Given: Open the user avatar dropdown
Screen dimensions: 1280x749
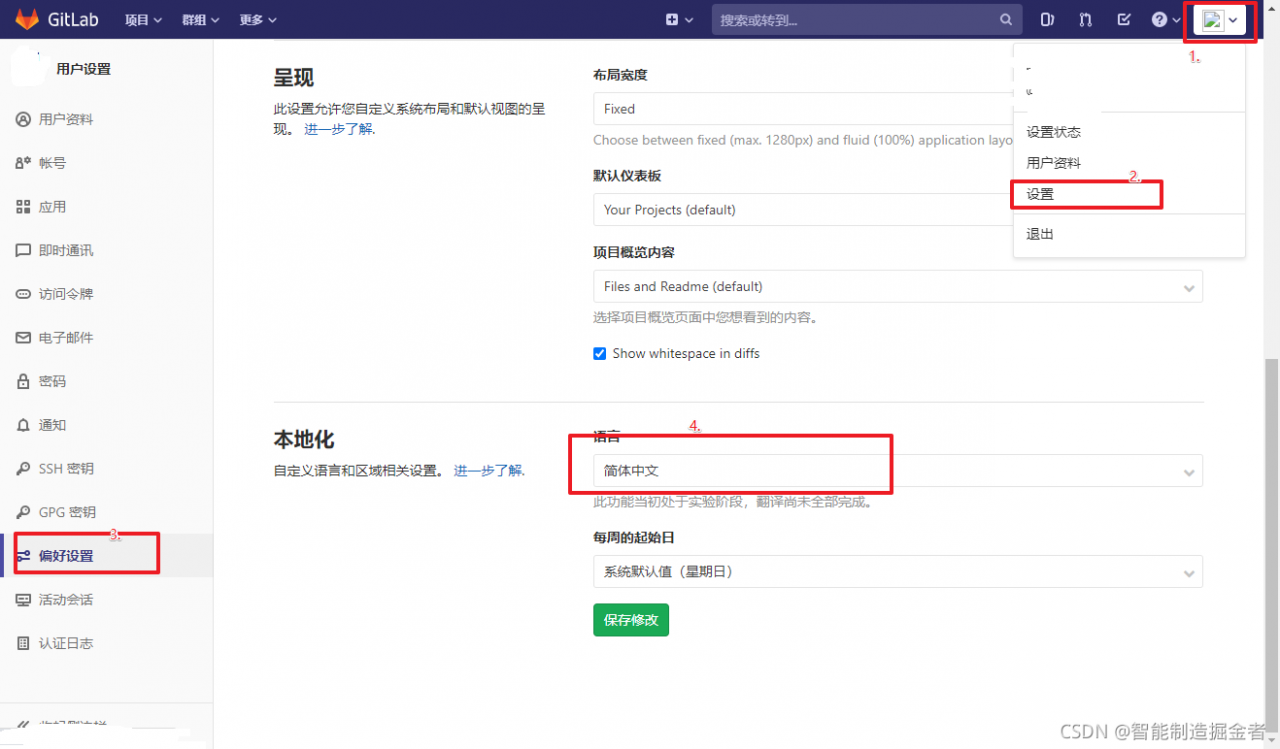Looking at the screenshot, I should click(1220, 20).
